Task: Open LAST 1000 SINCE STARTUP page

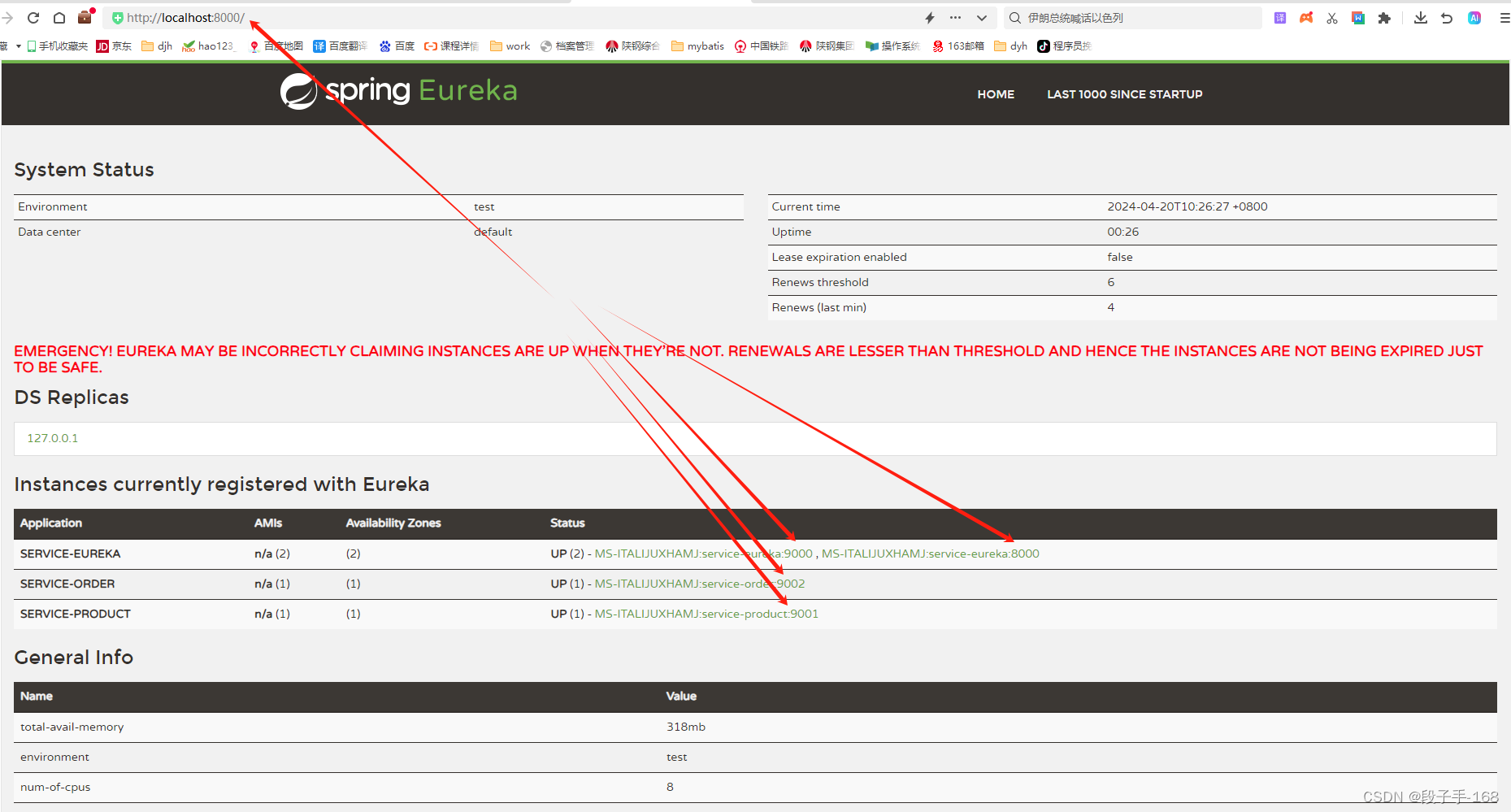Action: (x=1125, y=94)
